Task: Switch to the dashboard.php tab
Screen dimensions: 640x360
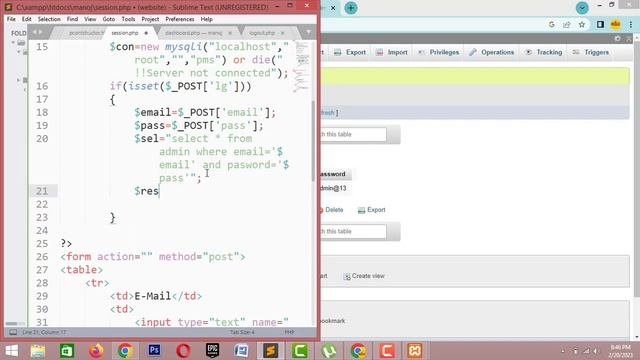Action: 193,33
